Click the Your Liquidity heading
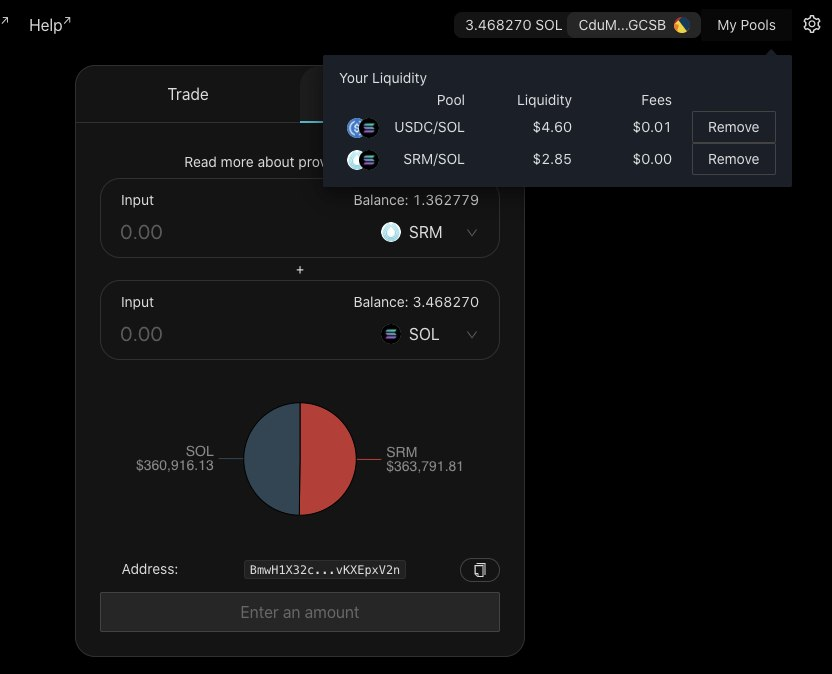 383,79
